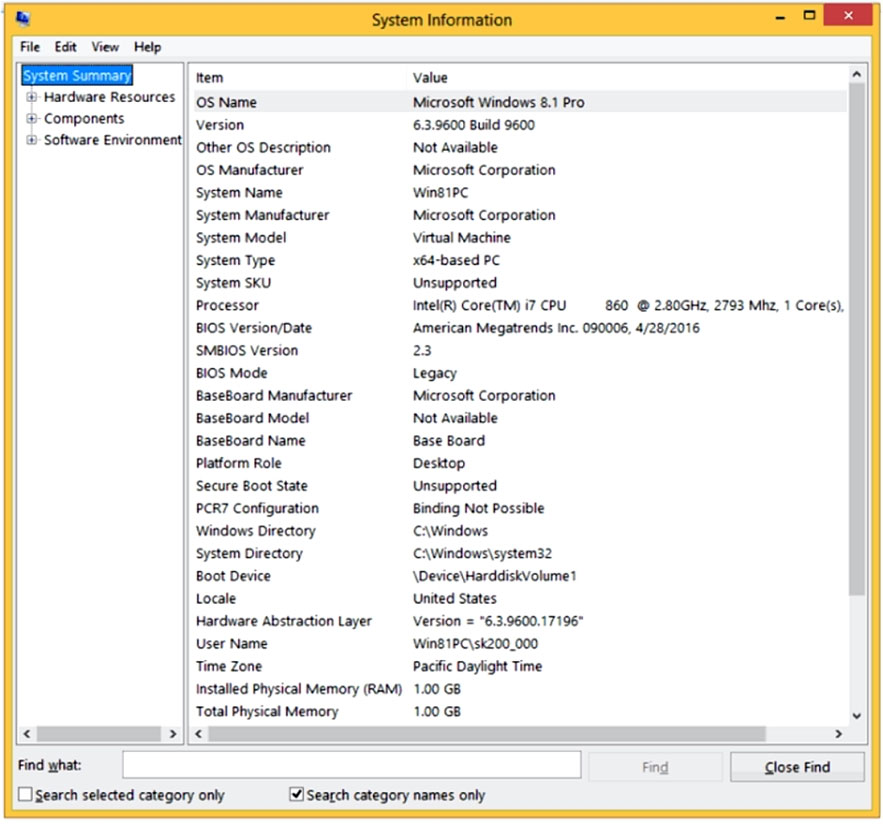The image size is (883, 829).
Task: Click the details pane vertical scrollbar thumb
Action: point(857,338)
